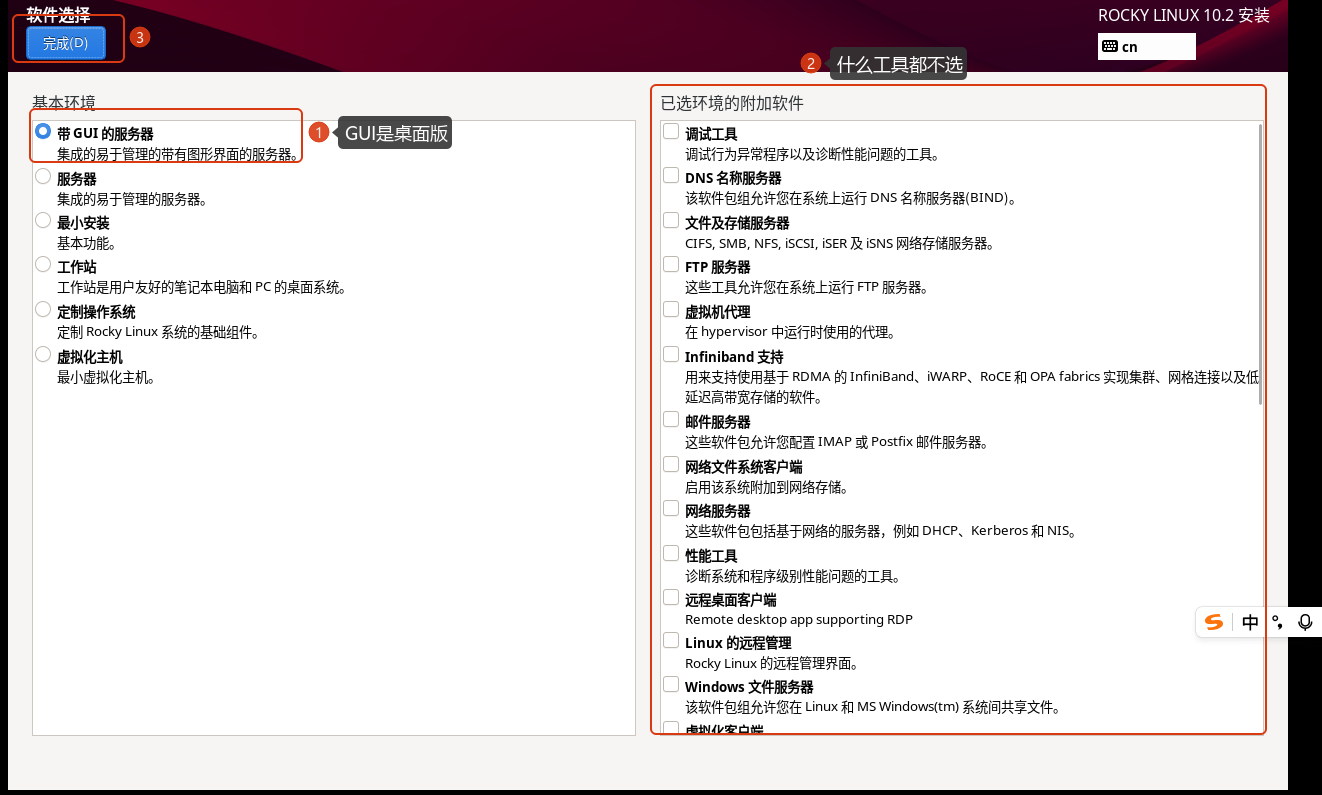Screen dimensions: 1322x795
Task: Select the 虚拟化主机 environment option
Action: tap(43, 355)
